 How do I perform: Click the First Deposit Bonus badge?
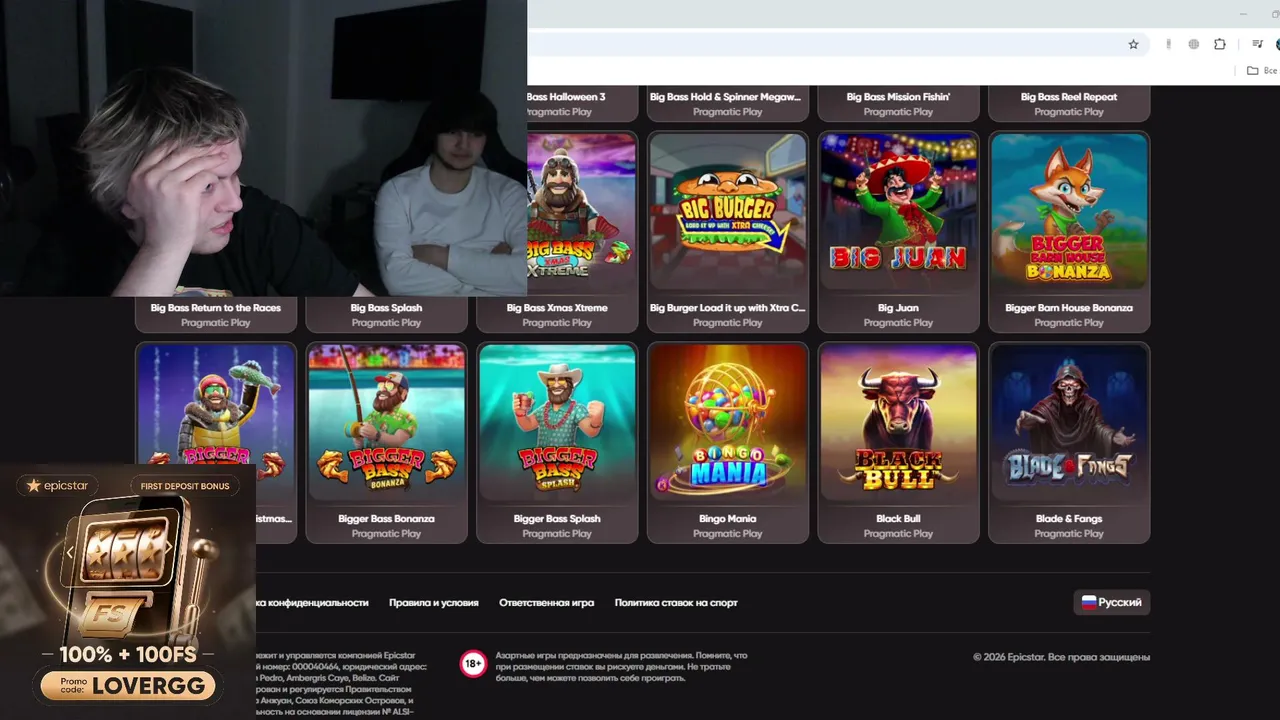(x=185, y=486)
